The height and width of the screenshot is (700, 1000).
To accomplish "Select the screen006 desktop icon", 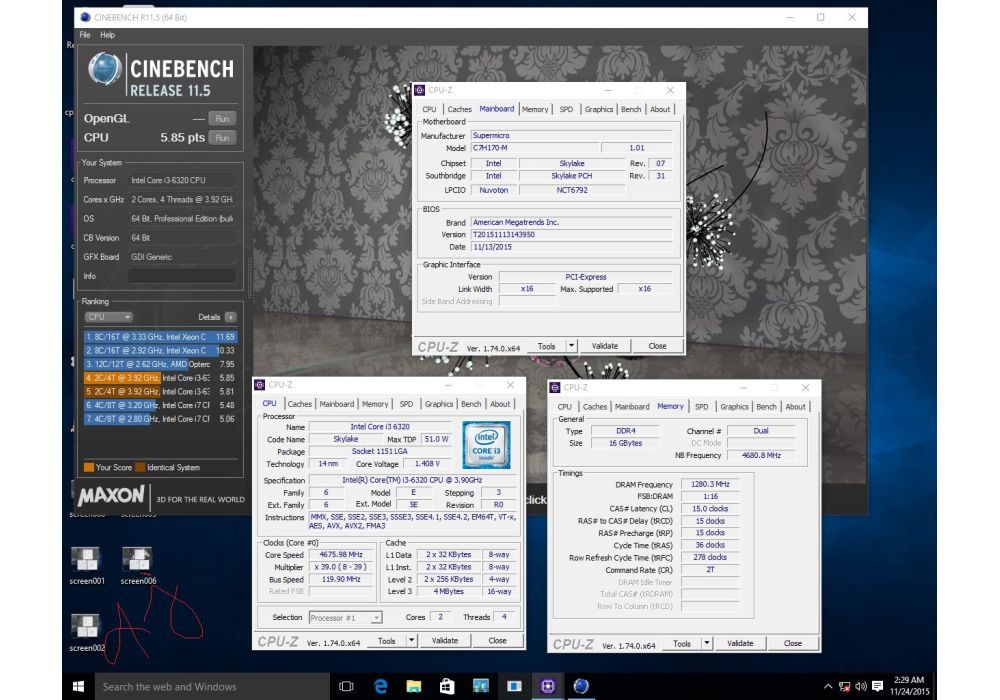I will click(x=138, y=566).
